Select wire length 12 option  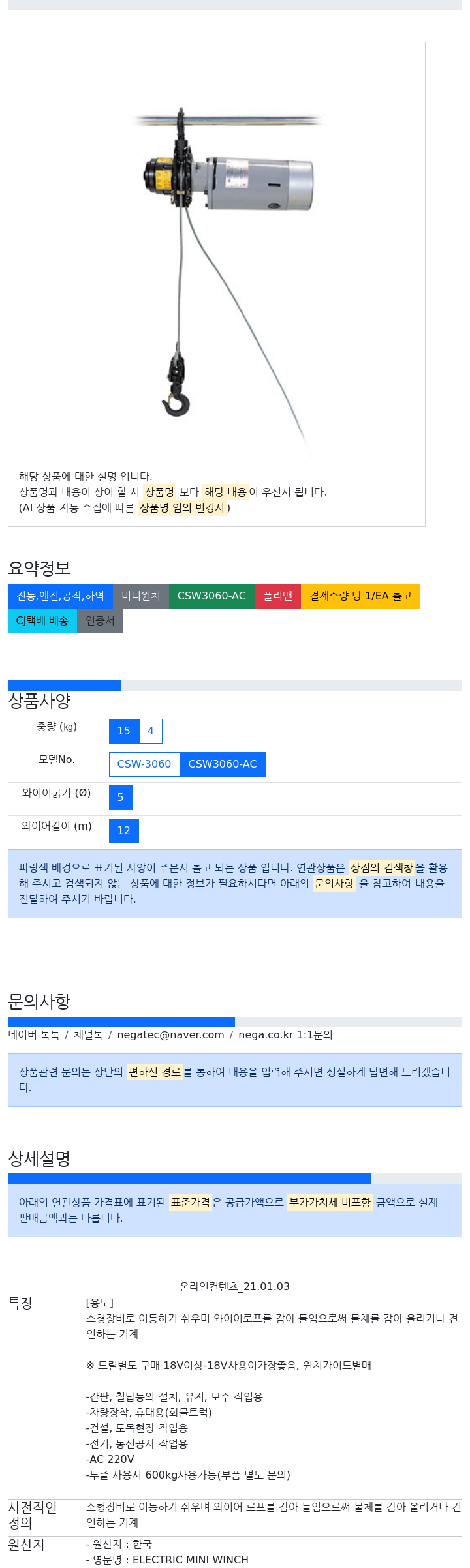click(124, 831)
